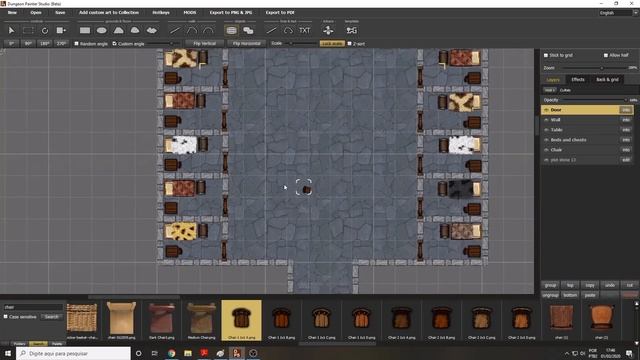Click the Lock scale button

coord(332,43)
